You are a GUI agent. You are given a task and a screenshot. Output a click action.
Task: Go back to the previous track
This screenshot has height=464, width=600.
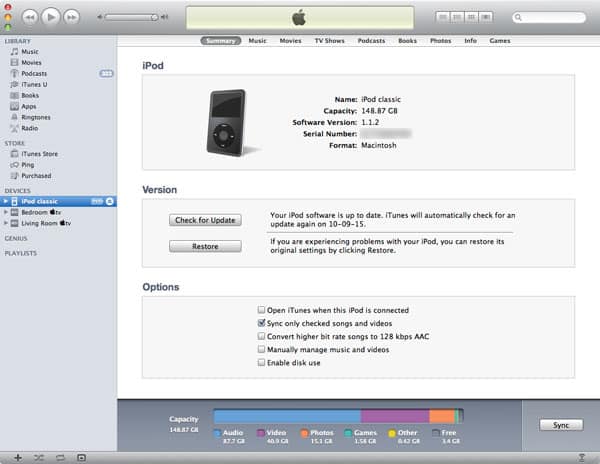tap(30, 17)
